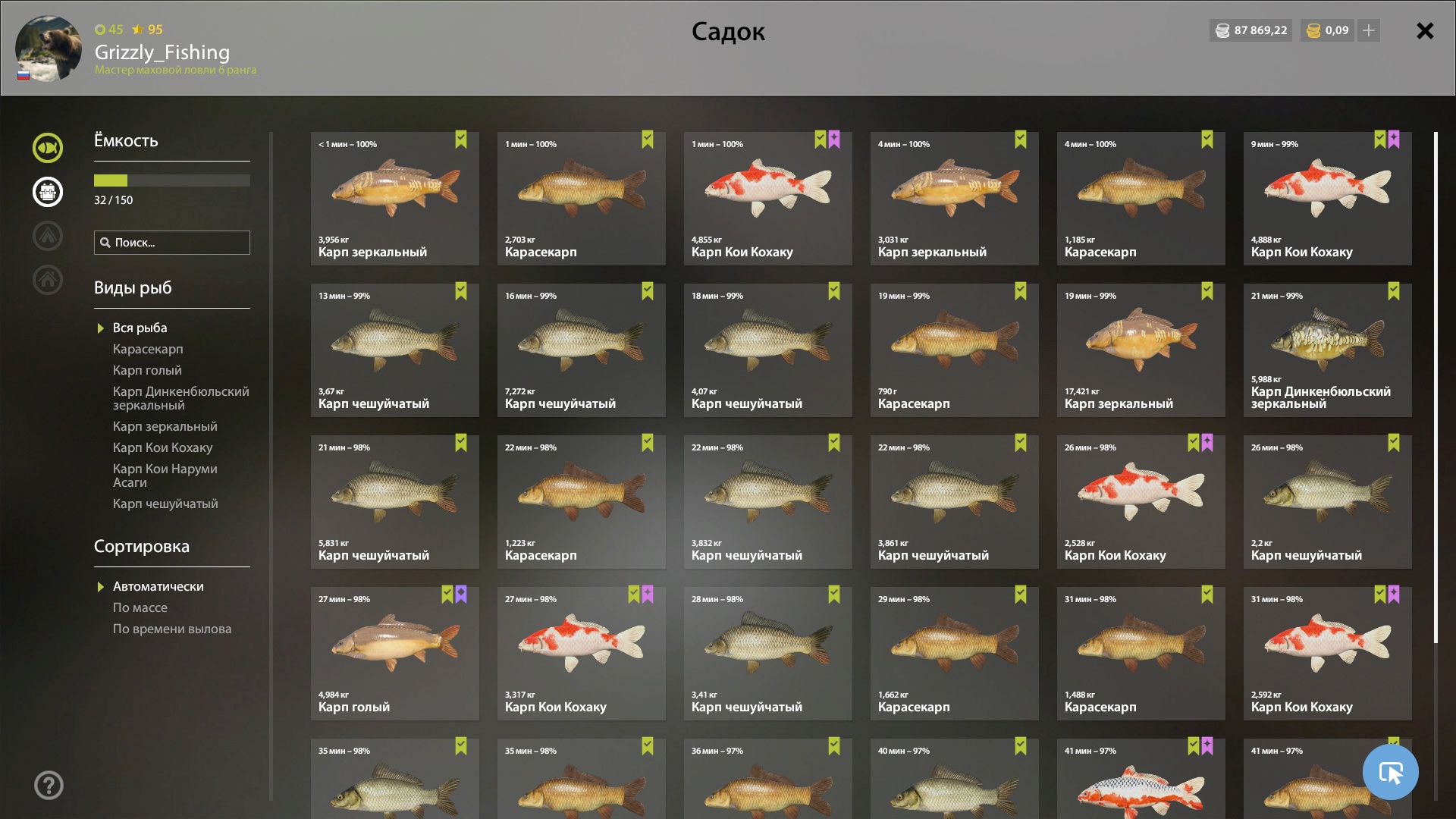This screenshot has width=1456, height=819.
Task: Filter by Карп Кои Кохаку species
Action: tap(162, 447)
